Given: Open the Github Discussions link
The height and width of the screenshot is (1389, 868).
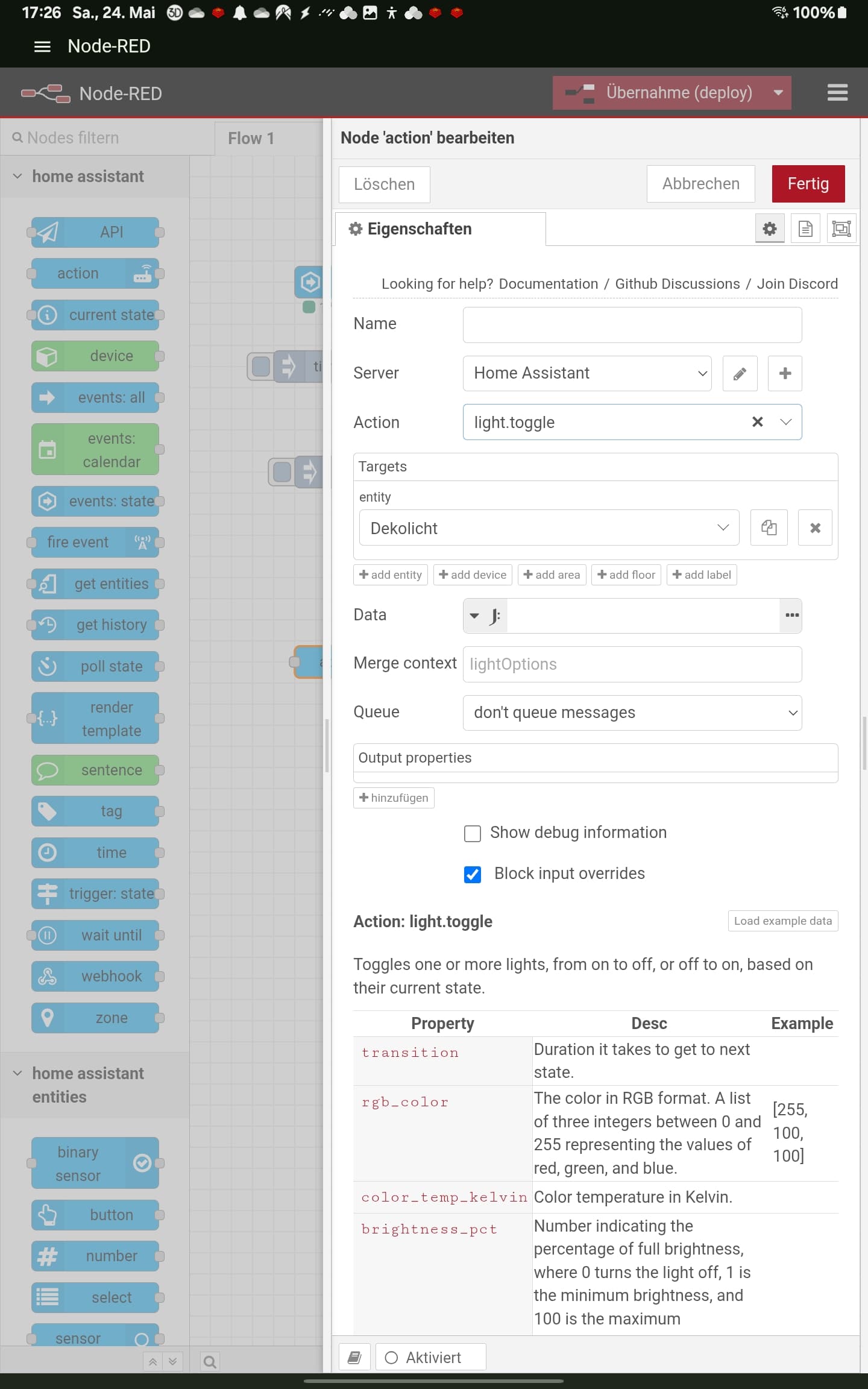Looking at the screenshot, I should (x=678, y=284).
